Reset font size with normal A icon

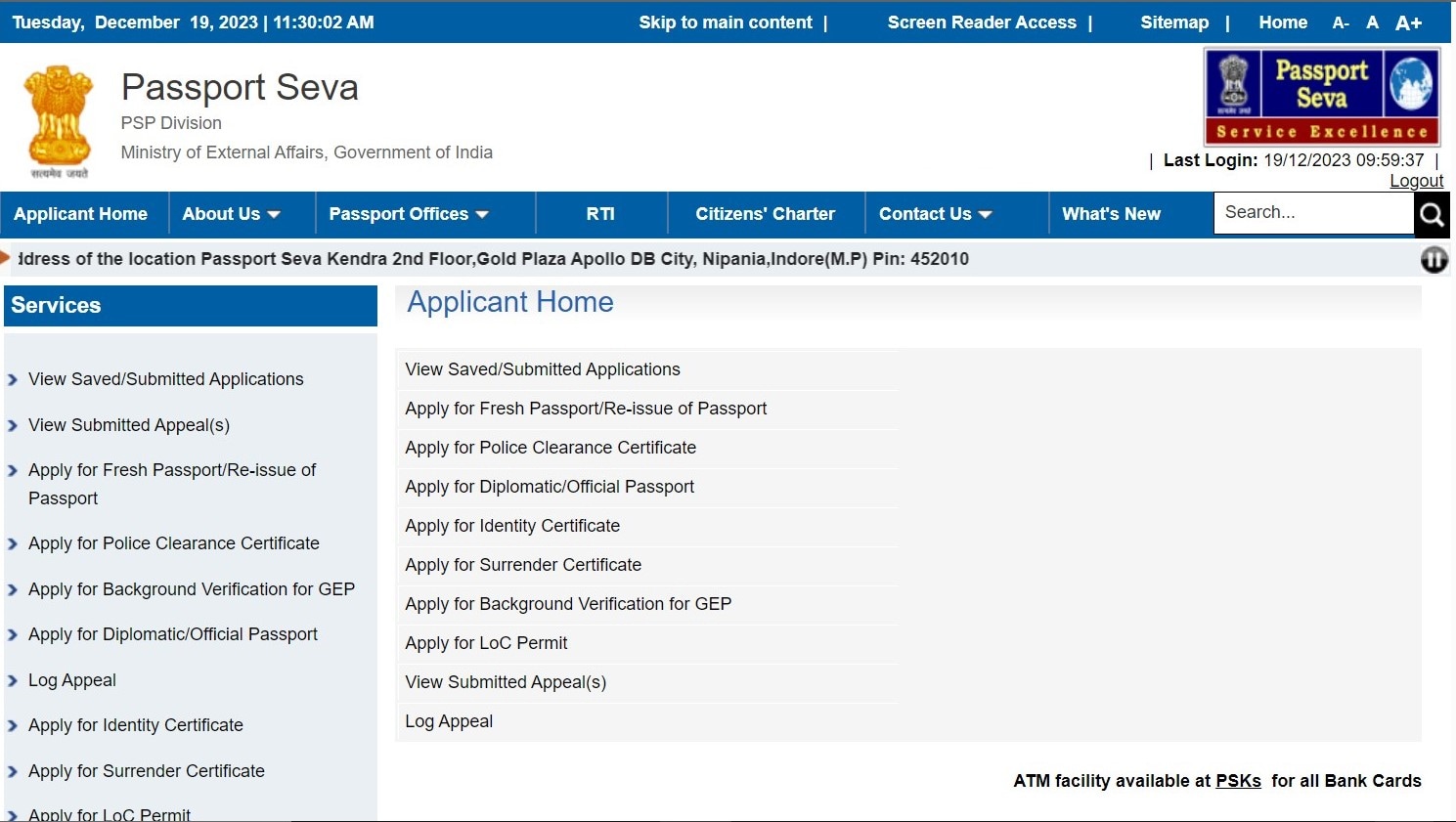pos(1373,22)
